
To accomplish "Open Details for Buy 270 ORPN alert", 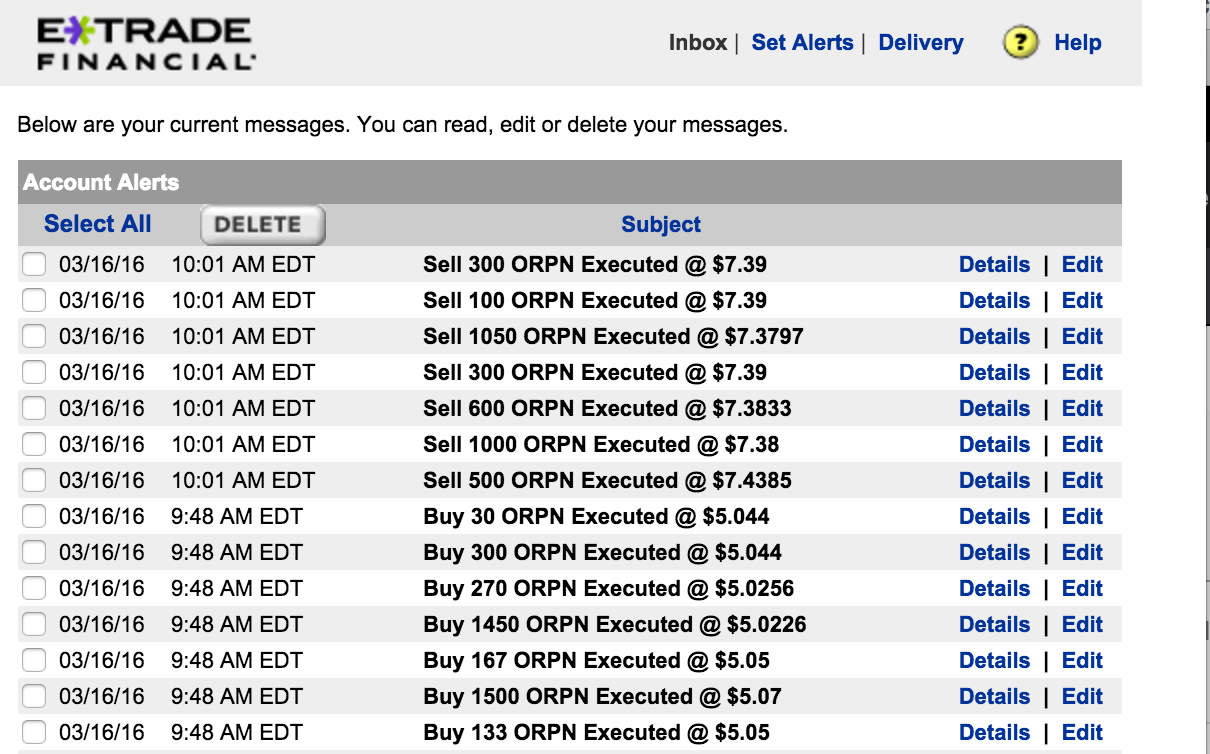I will point(994,589).
